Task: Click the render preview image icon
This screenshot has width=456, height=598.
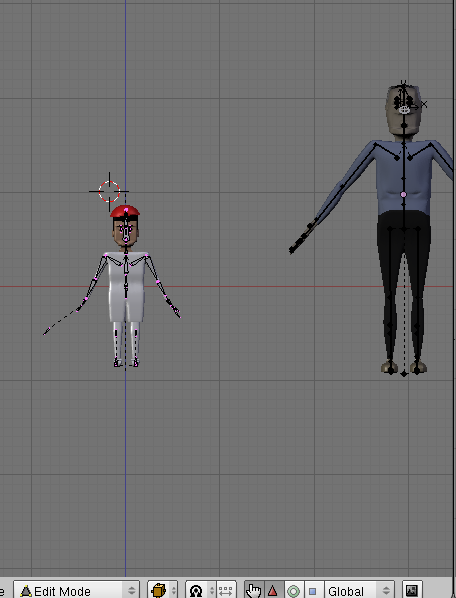Action: (412, 590)
